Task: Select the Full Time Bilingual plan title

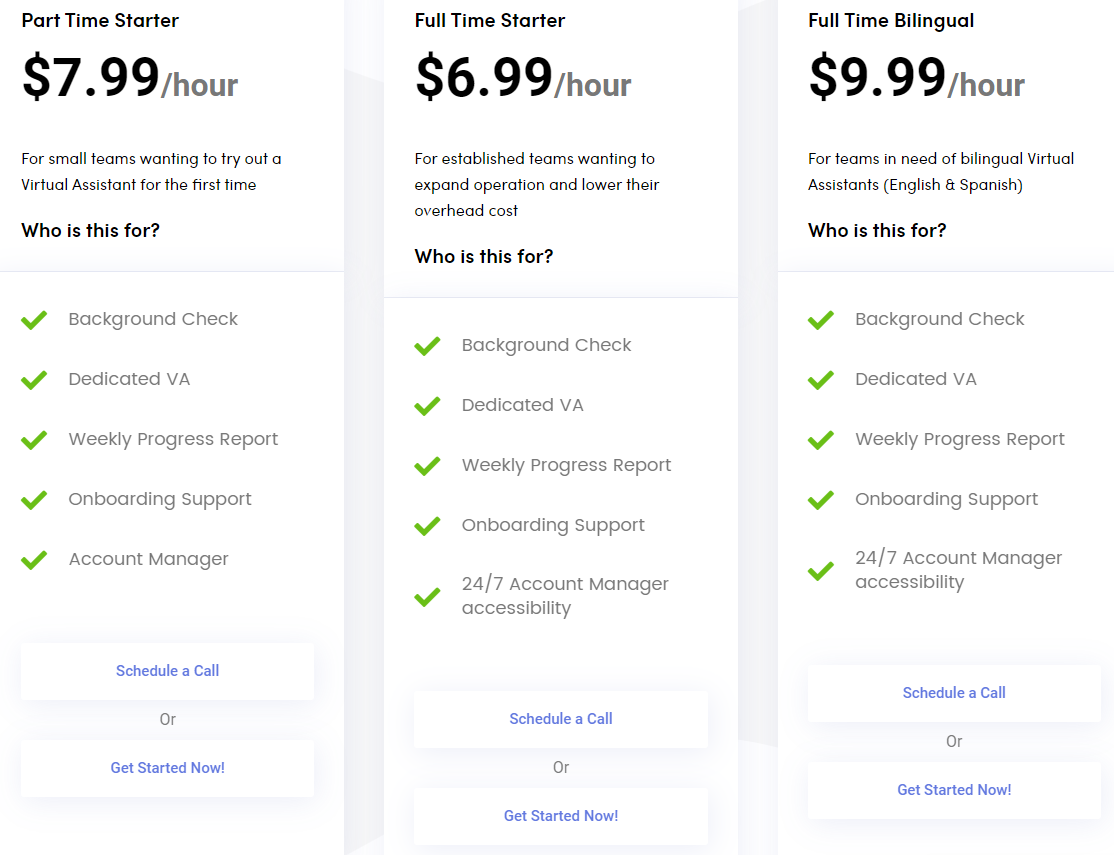Action: tap(891, 21)
